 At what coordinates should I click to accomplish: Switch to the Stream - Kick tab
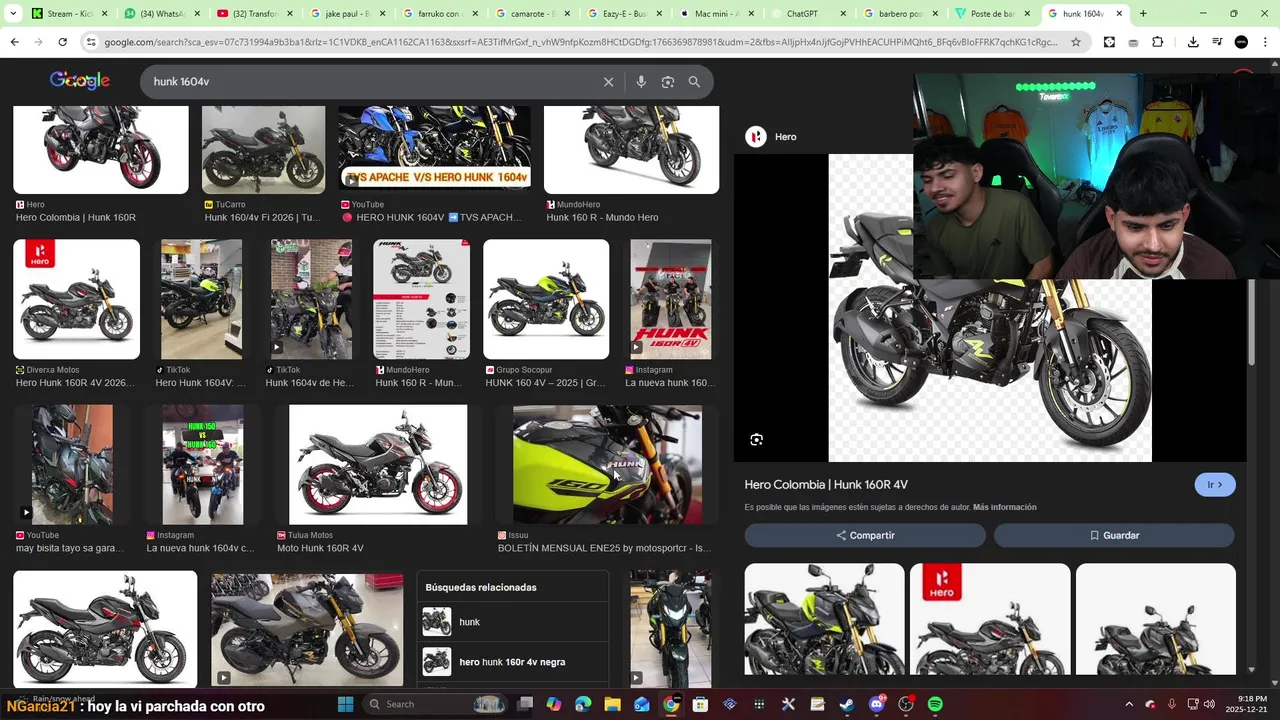point(69,14)
